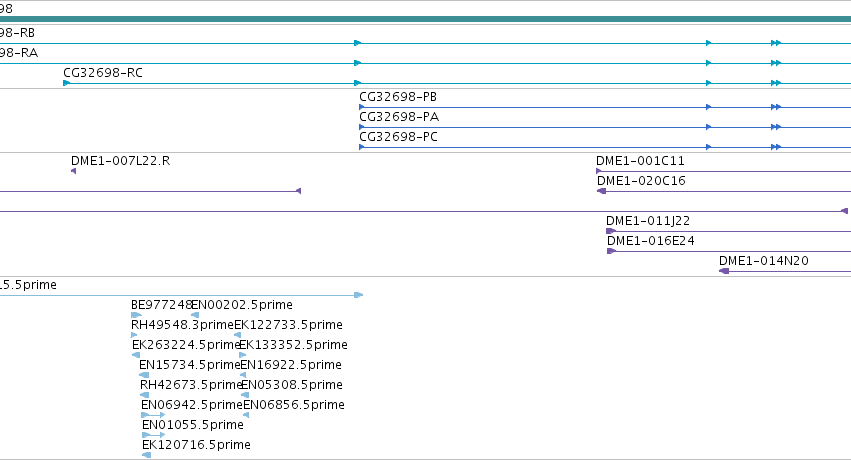Click the EN01055.5prime spliced EST glyph
851x460 pixels.
pyautogui.click(x=154, y=435)
